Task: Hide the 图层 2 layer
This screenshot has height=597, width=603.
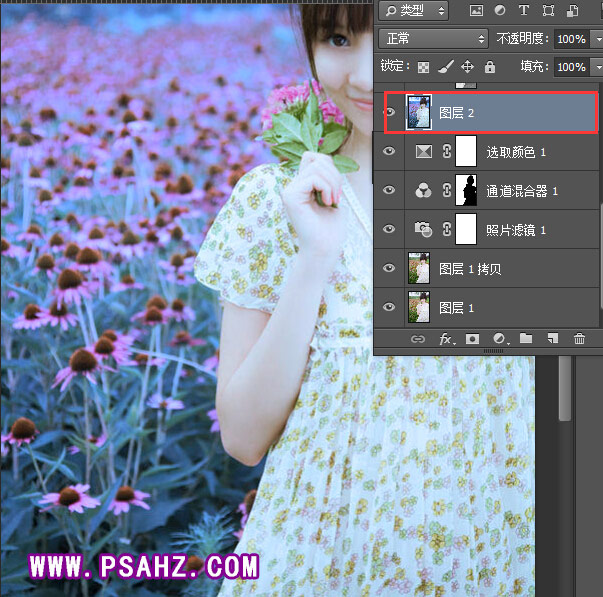Action: [x=390, y=114]
